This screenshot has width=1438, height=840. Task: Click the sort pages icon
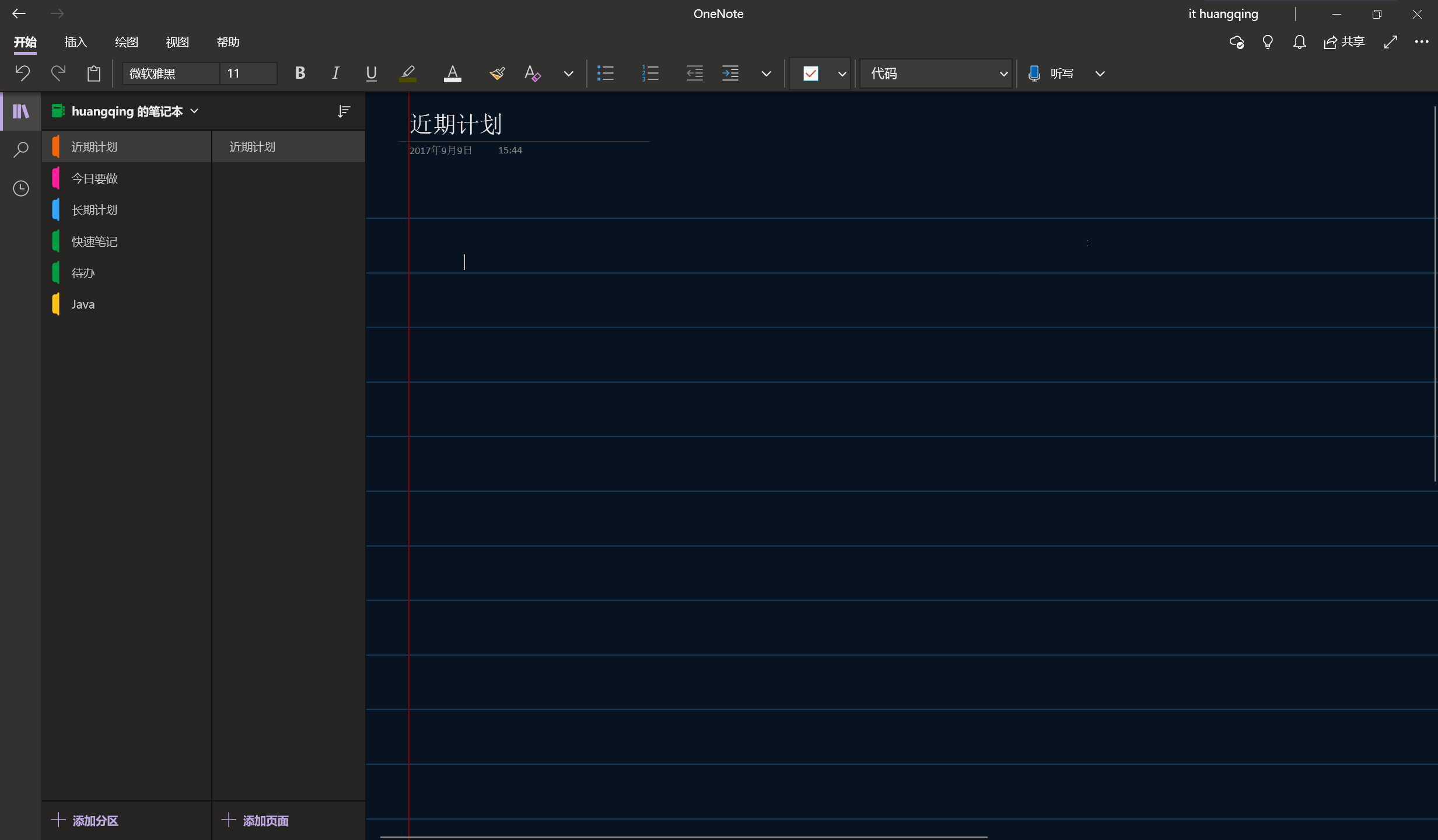344,111
